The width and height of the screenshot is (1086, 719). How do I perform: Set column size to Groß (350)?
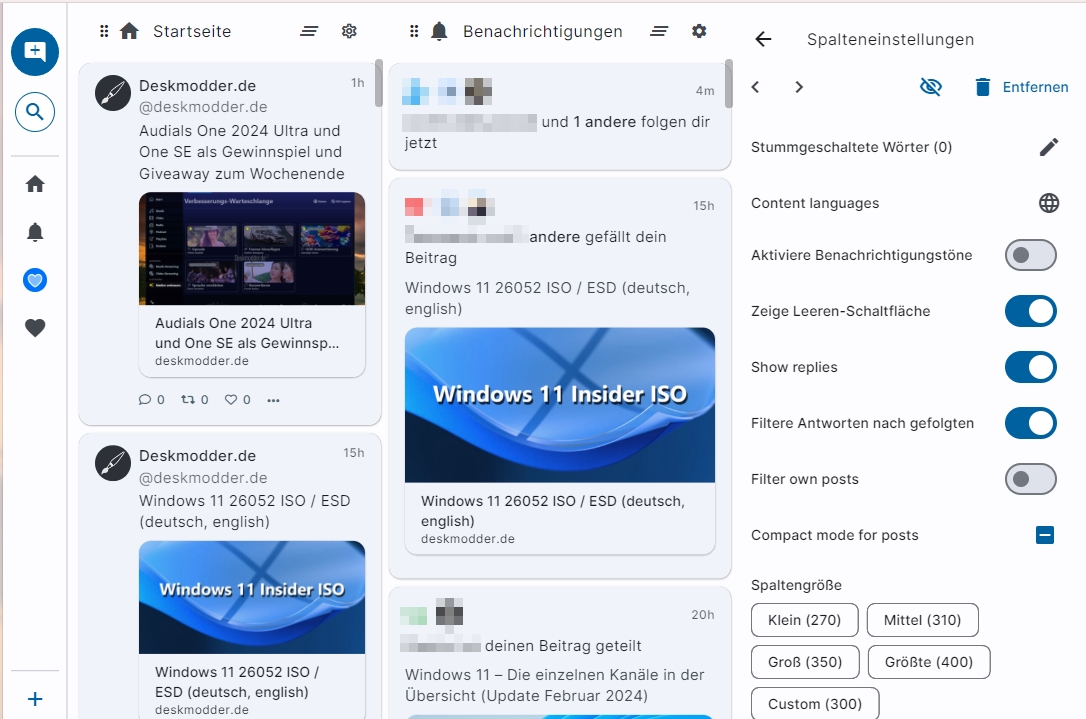tap(805, 662)
